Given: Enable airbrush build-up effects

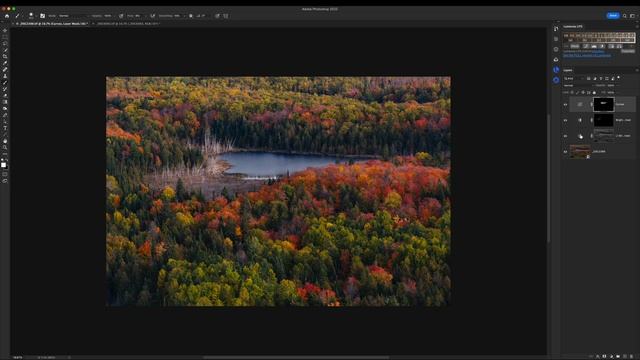Looking at the screenshot, I should tap(152, 16).
